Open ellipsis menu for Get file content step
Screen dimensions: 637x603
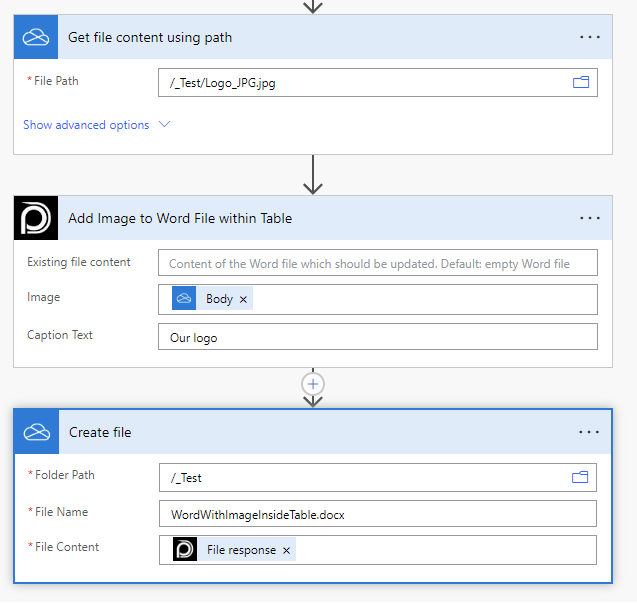pos(590,37)
